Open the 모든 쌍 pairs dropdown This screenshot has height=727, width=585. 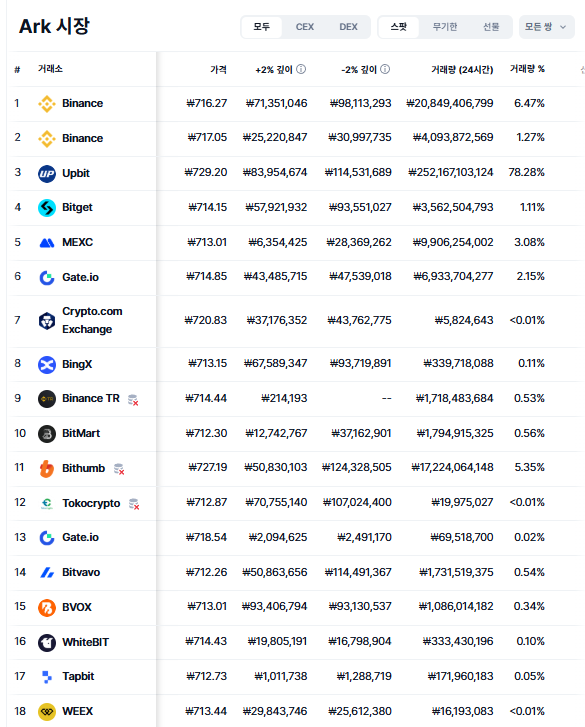tap(547, 27)
